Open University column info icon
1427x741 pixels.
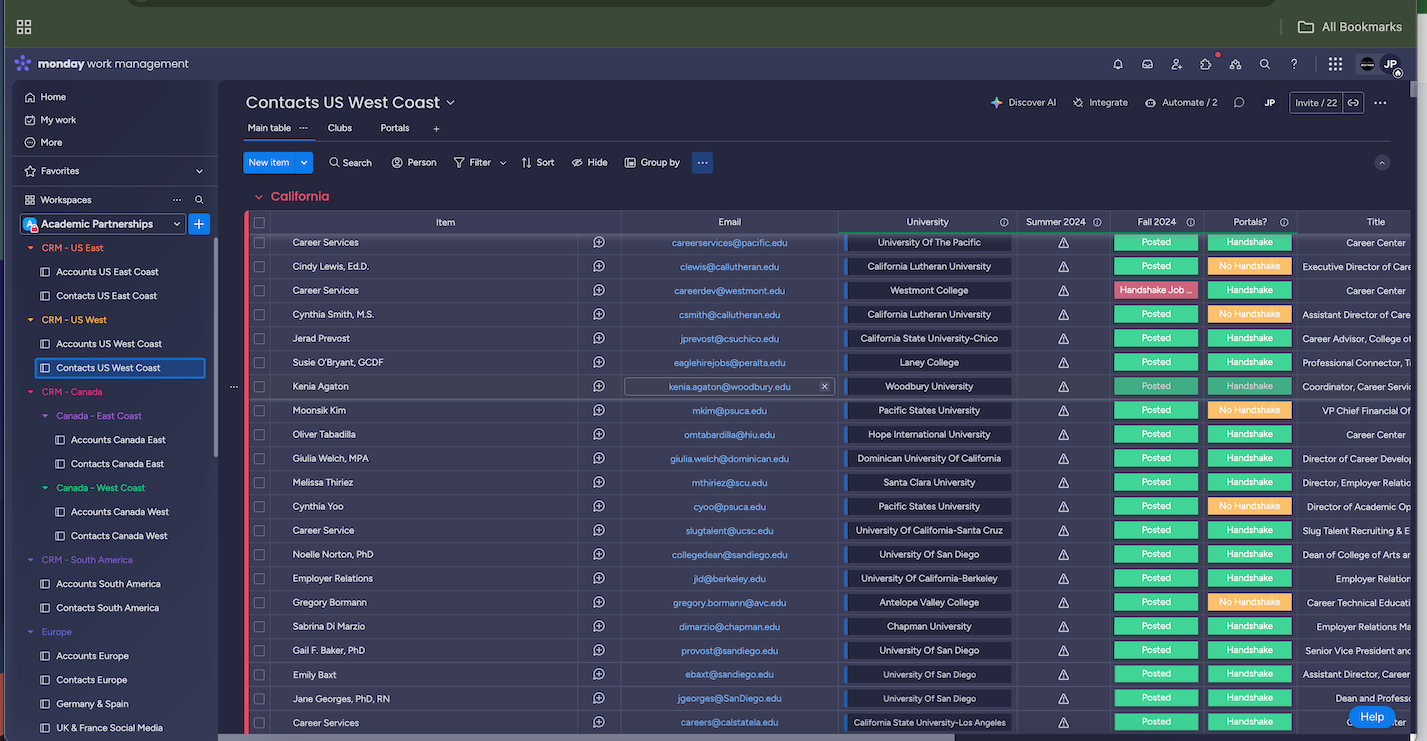click(1004, 222)
